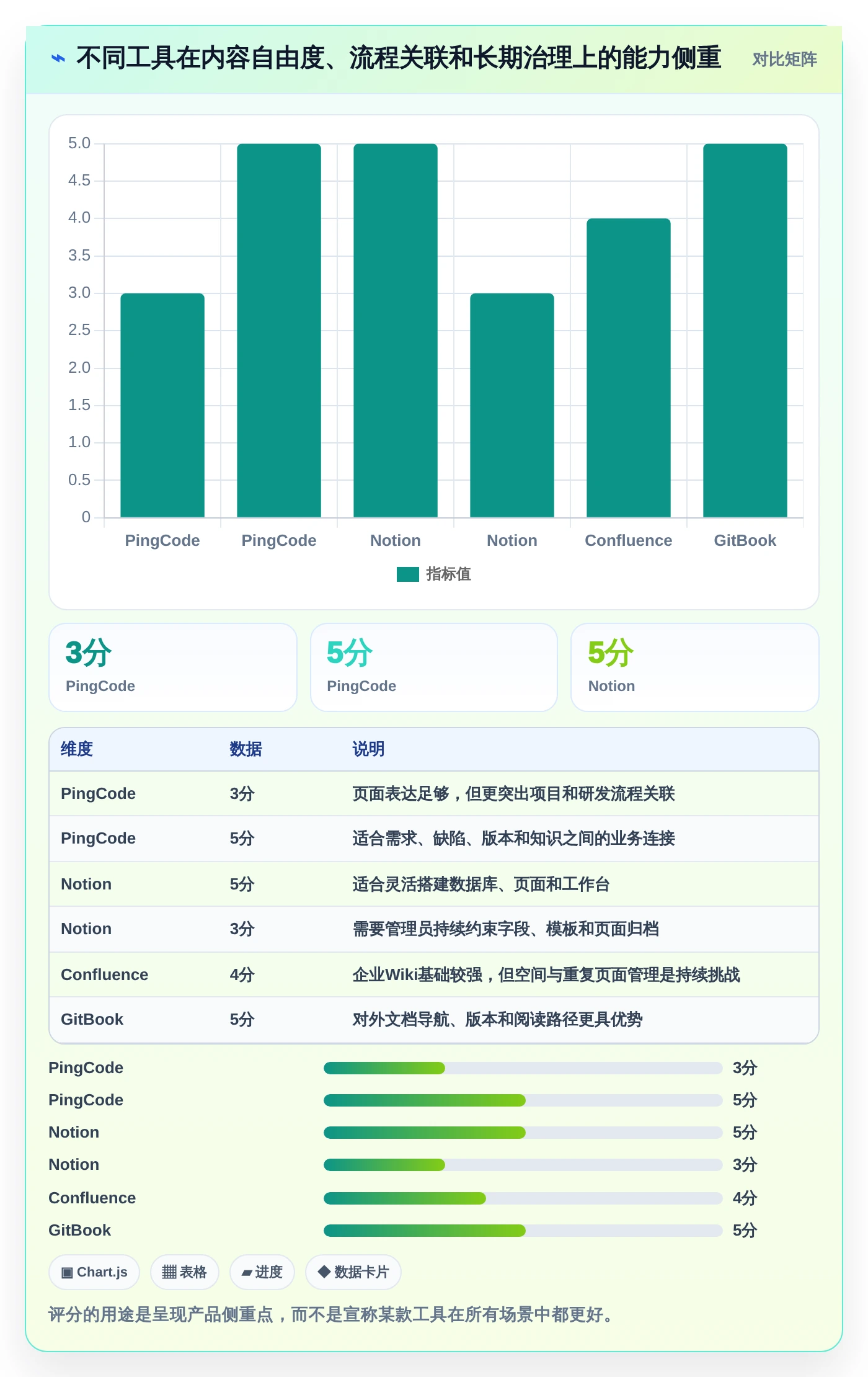
Task: Select the 表格 tag chip
Action: point(184,1272)
